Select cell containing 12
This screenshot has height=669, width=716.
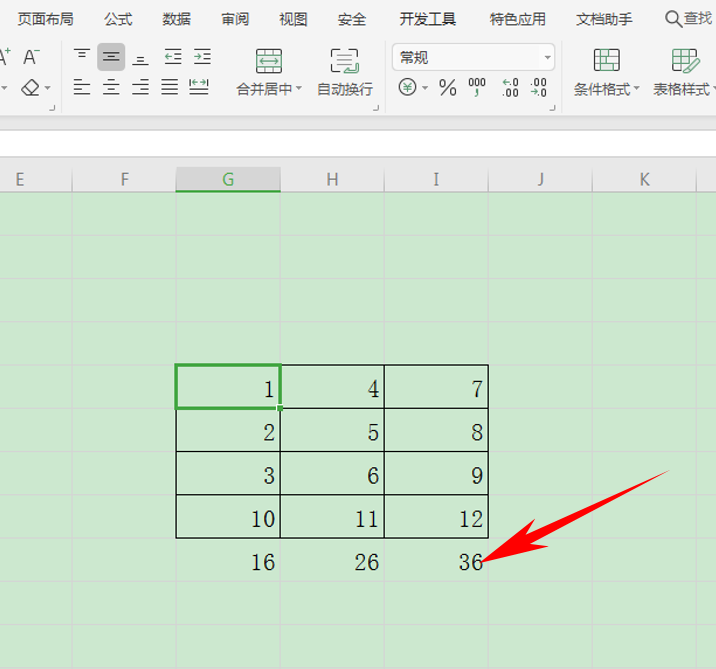[436, 516]
